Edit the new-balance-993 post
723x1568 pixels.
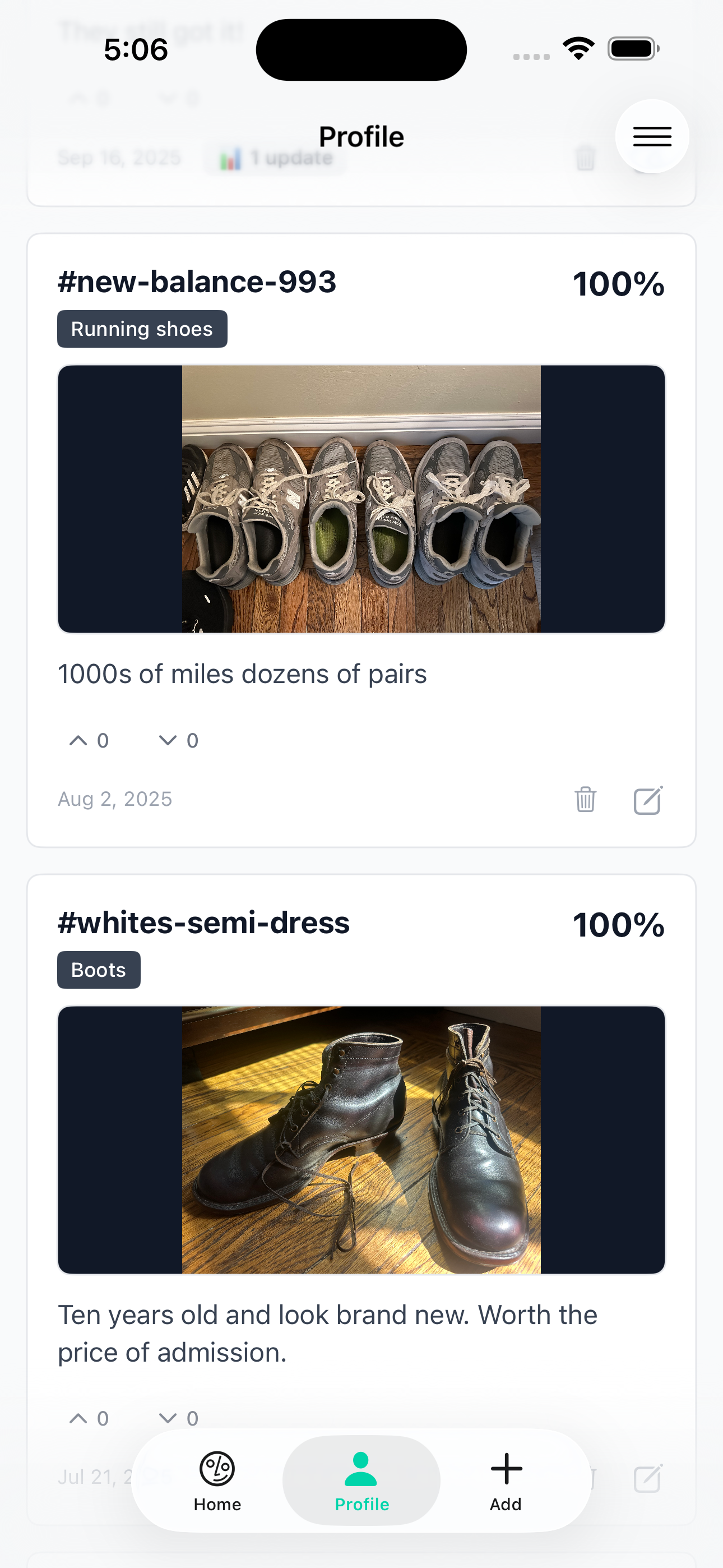(647, 799)
